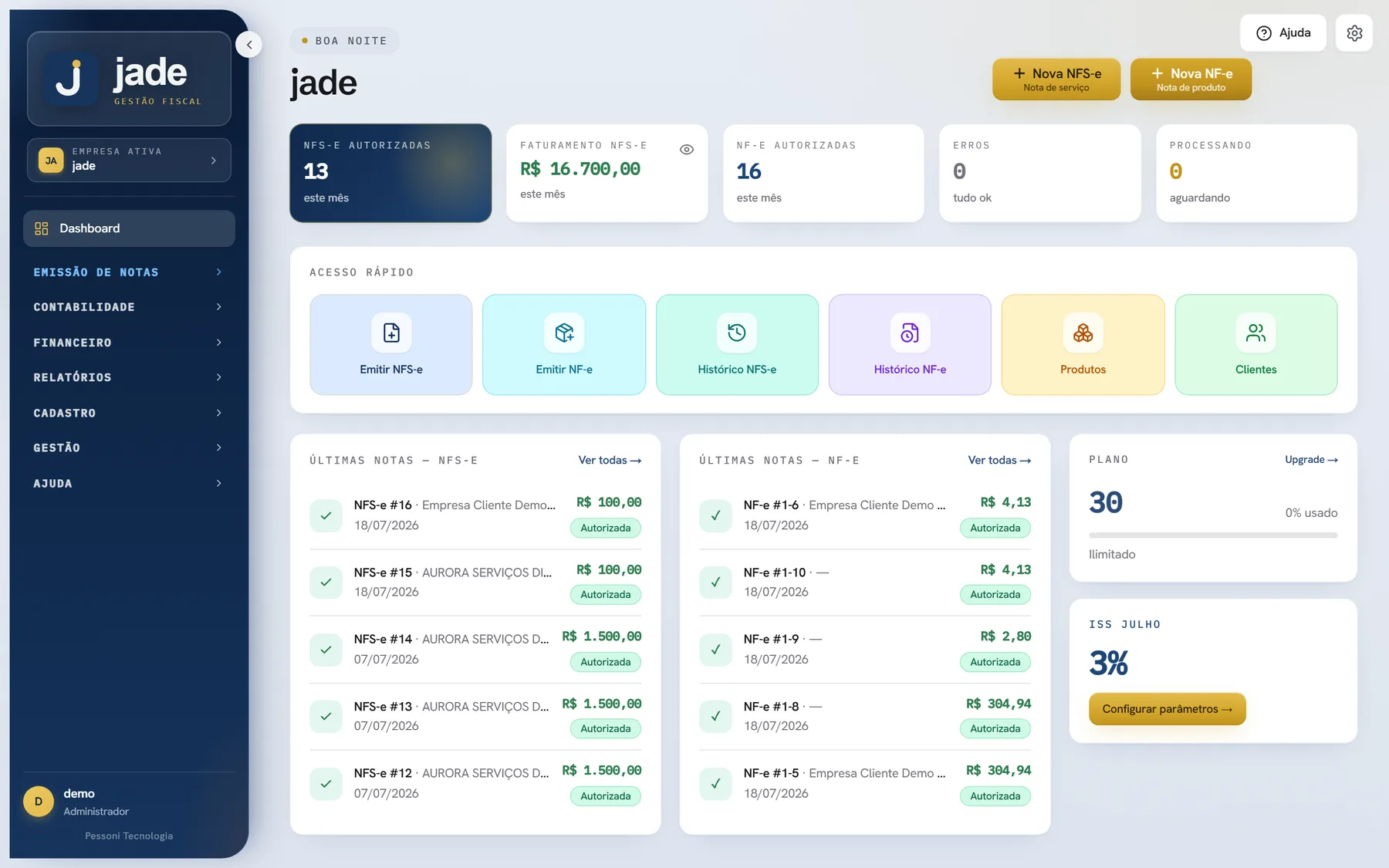This screenshot has height=868, width=1389.
Task: Click the Autorizada badge on NFS-e #12
Action: [606, 796]
